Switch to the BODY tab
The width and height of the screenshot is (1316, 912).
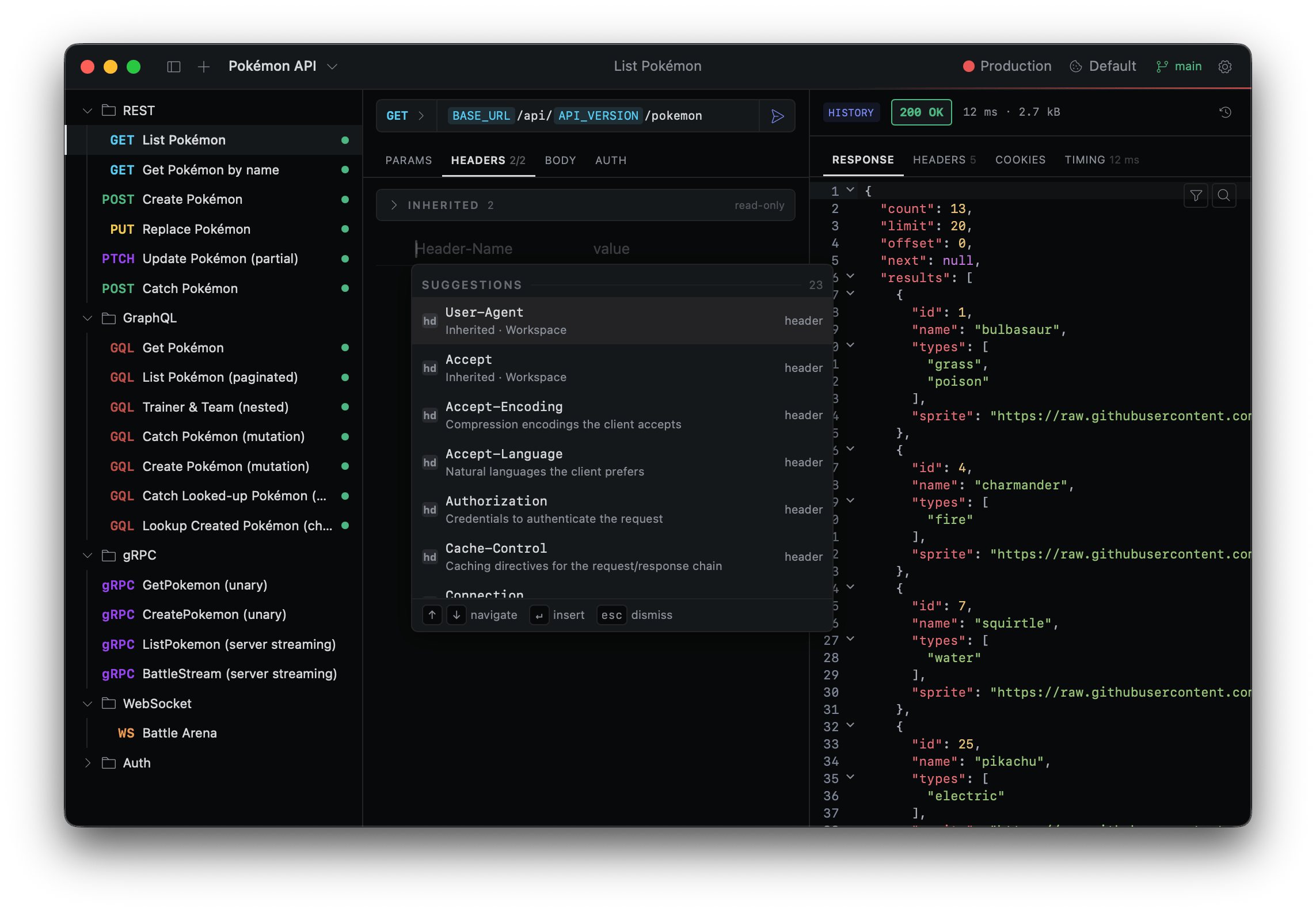(x=560, y=160)
